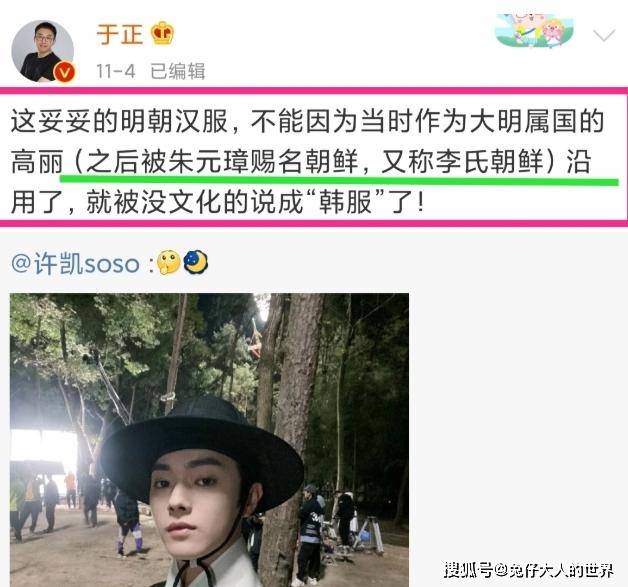
Task: Click the yellow thinking face emoji
Action: click(x=168, y=262)
